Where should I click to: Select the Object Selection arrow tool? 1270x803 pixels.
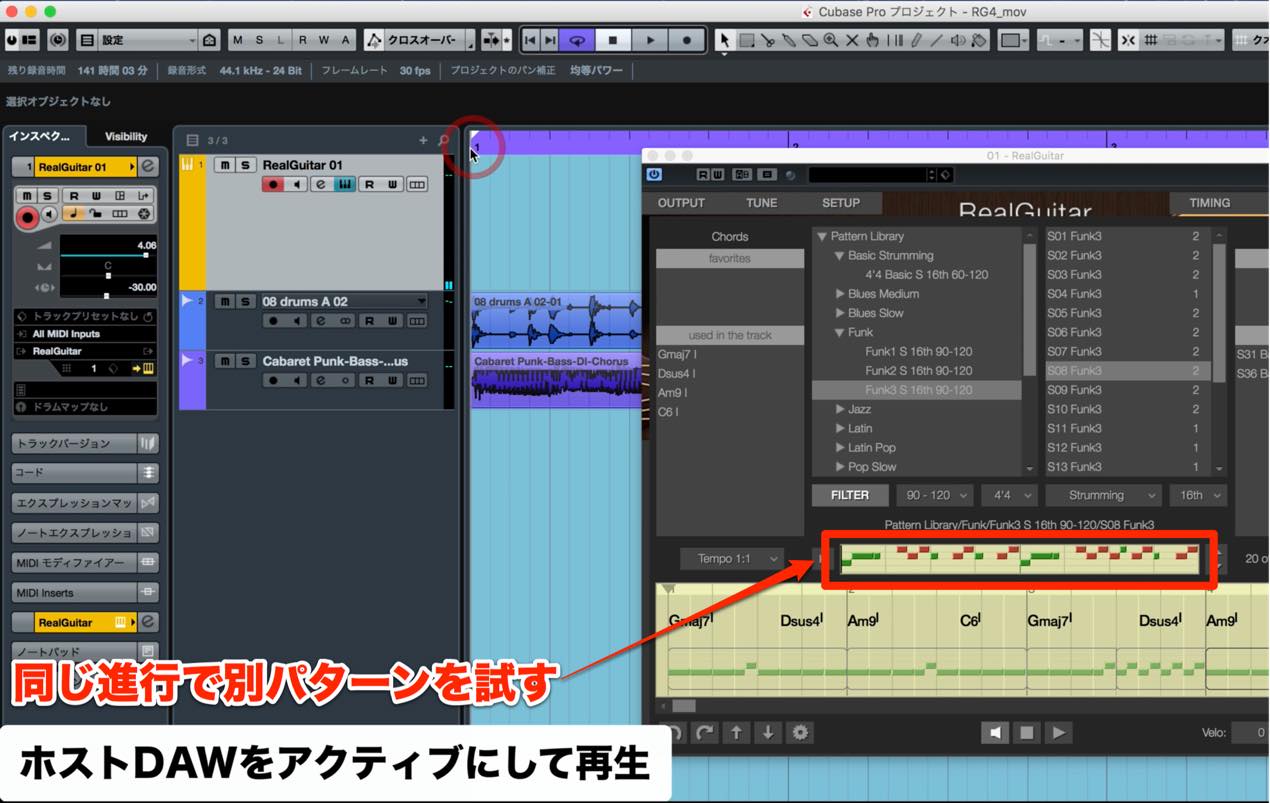pyautogui.click(x=725, y=41)
